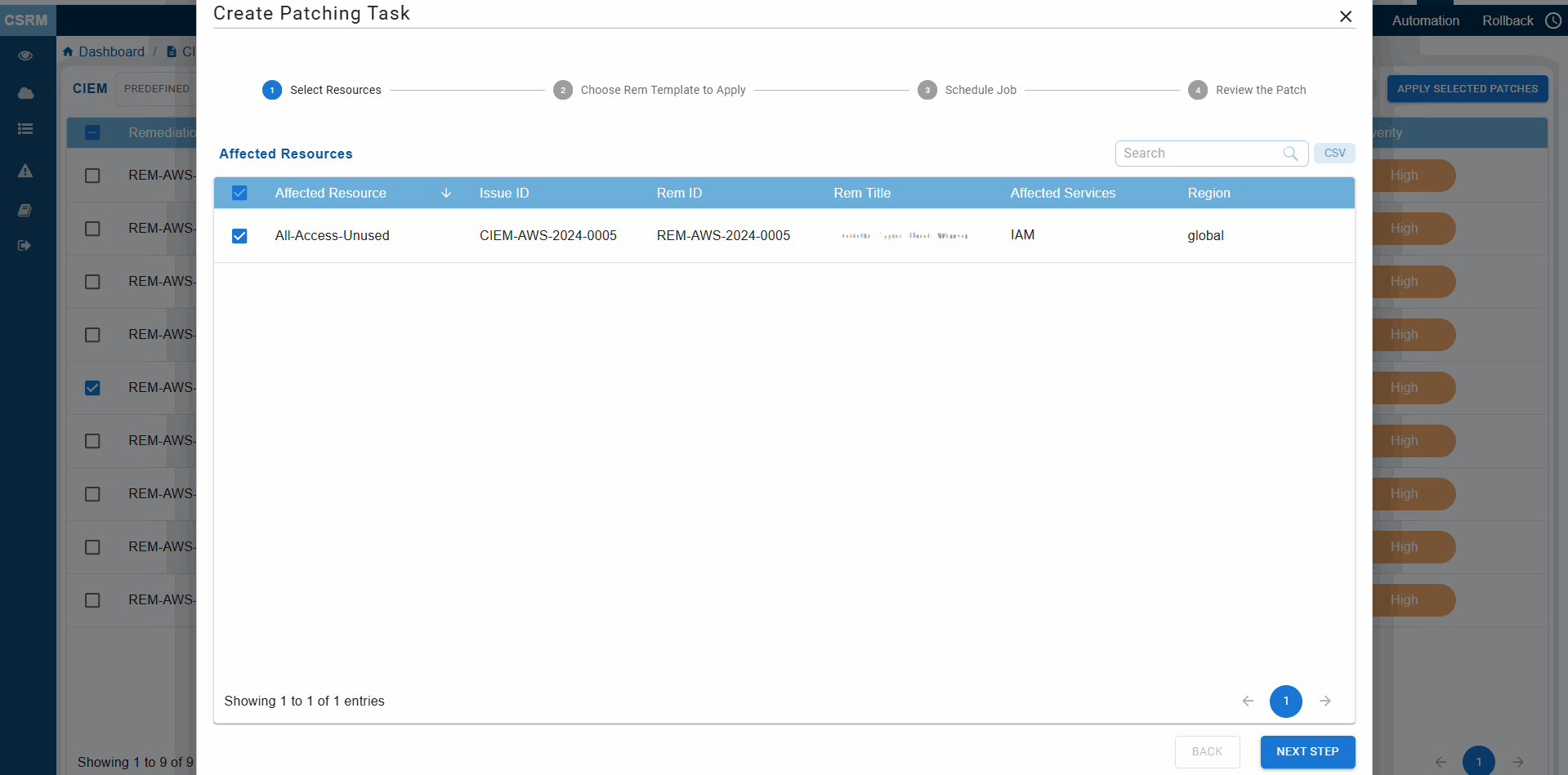Click the eye icon in left sidebar
This screenshot has height=775, width=1568.
(25, 56)
